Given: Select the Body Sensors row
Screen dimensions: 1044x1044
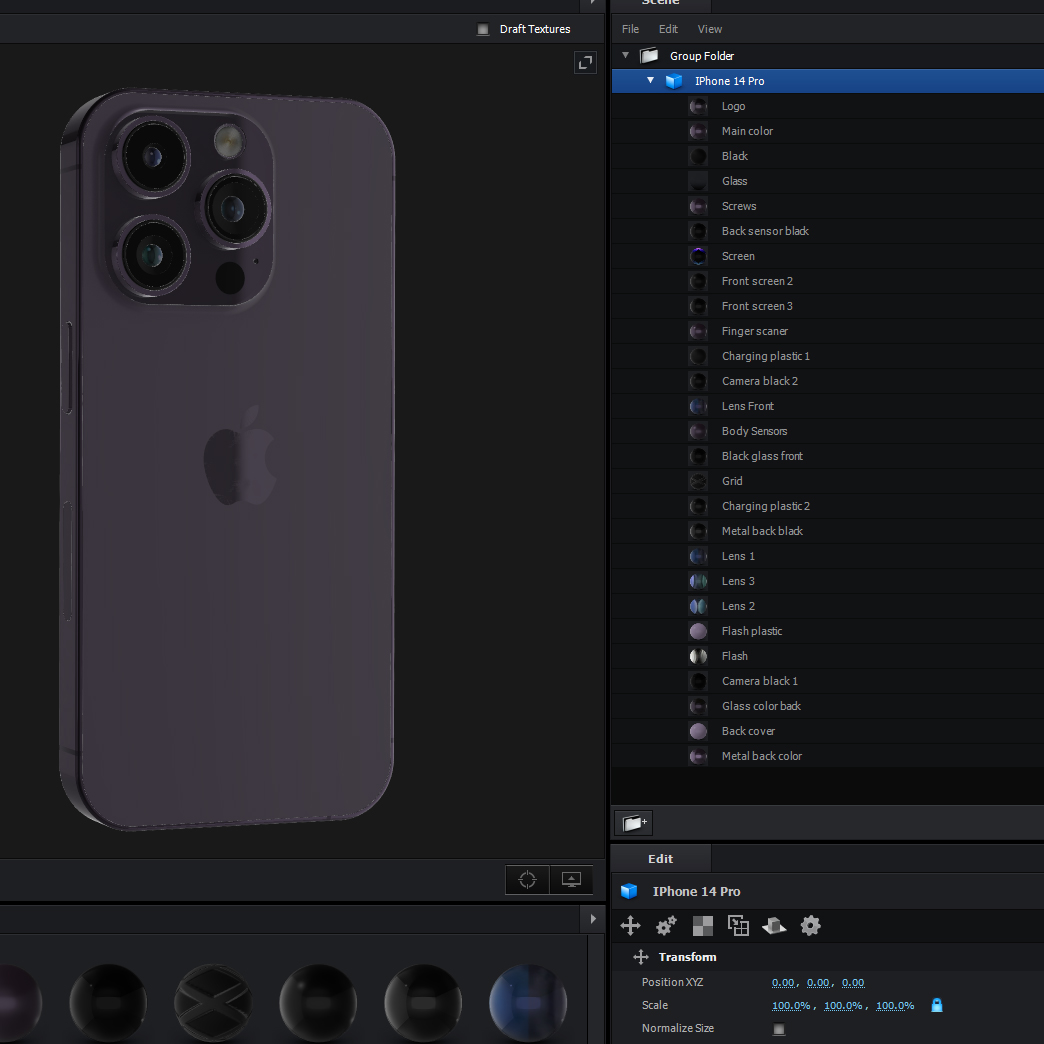Looking at the screenshot, I should [828, 431].
